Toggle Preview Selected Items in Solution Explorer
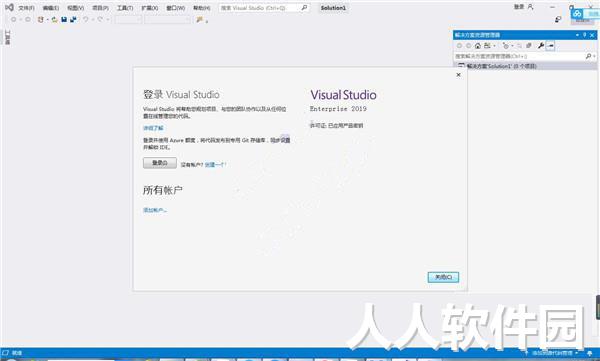The width and height of the screenshot is (600, 361). point(550,46)
